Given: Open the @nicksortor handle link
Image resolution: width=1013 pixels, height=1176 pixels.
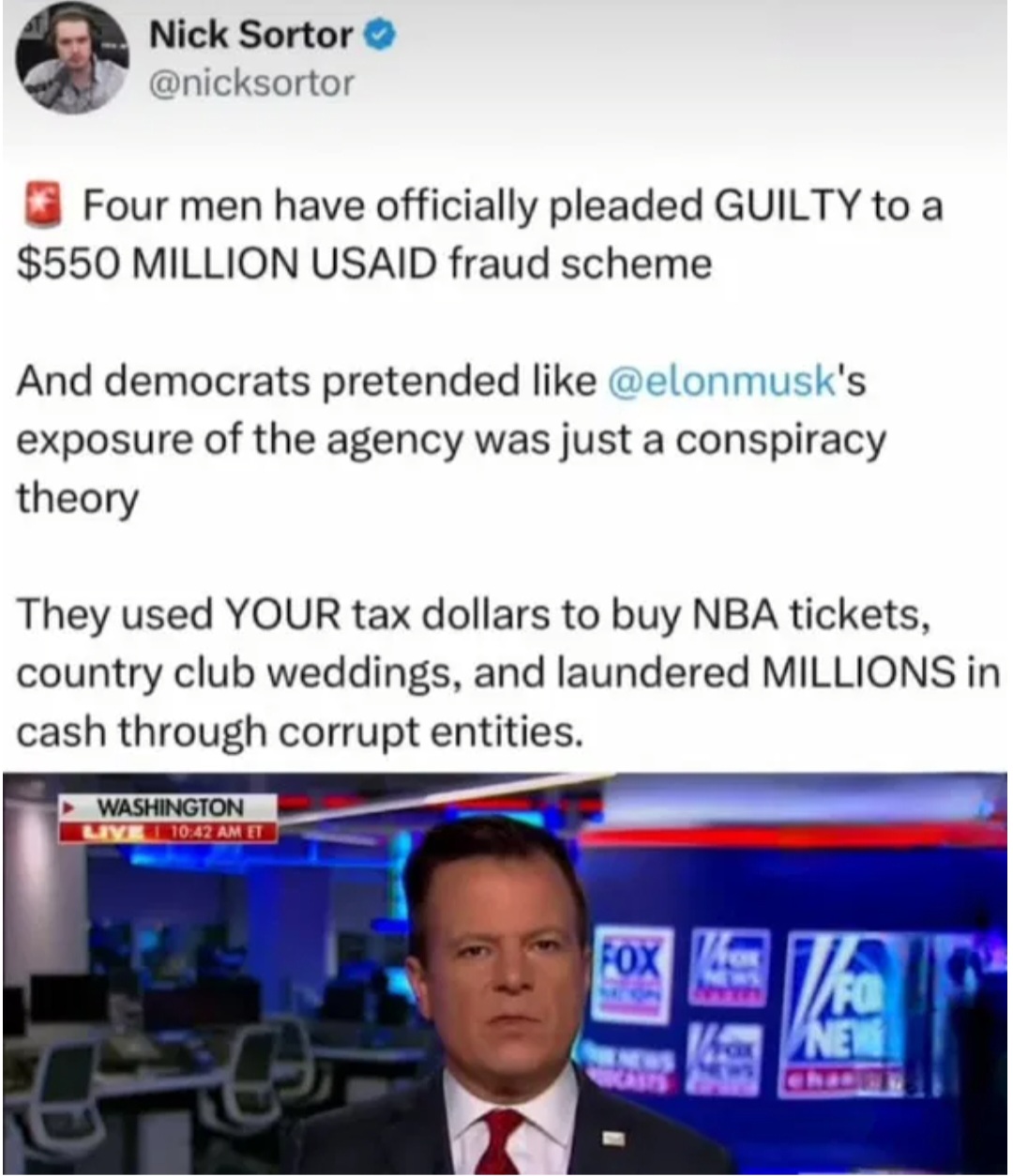Looking at the screenshot, I should pos(251,83).
